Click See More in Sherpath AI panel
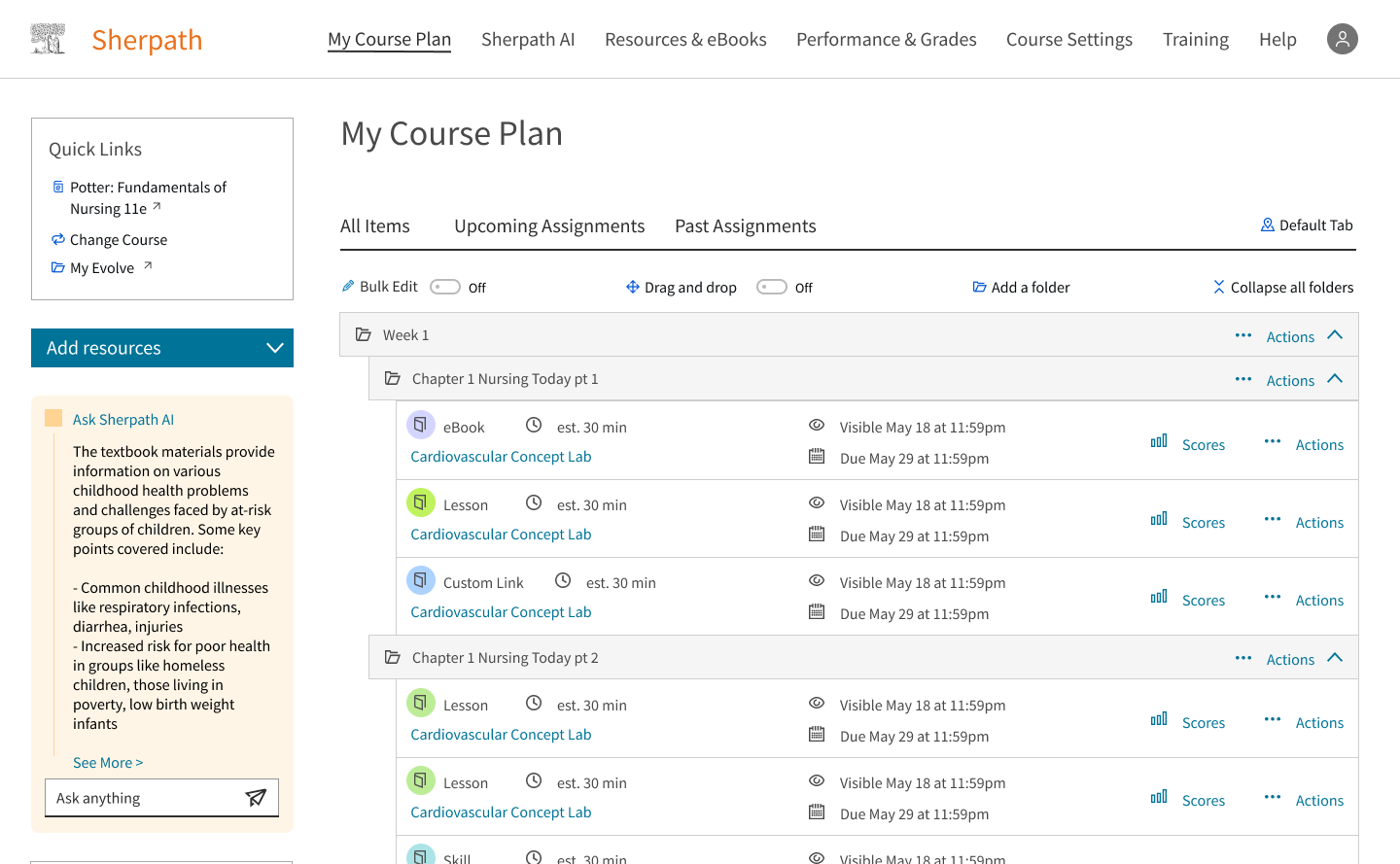 coord(108,762)
